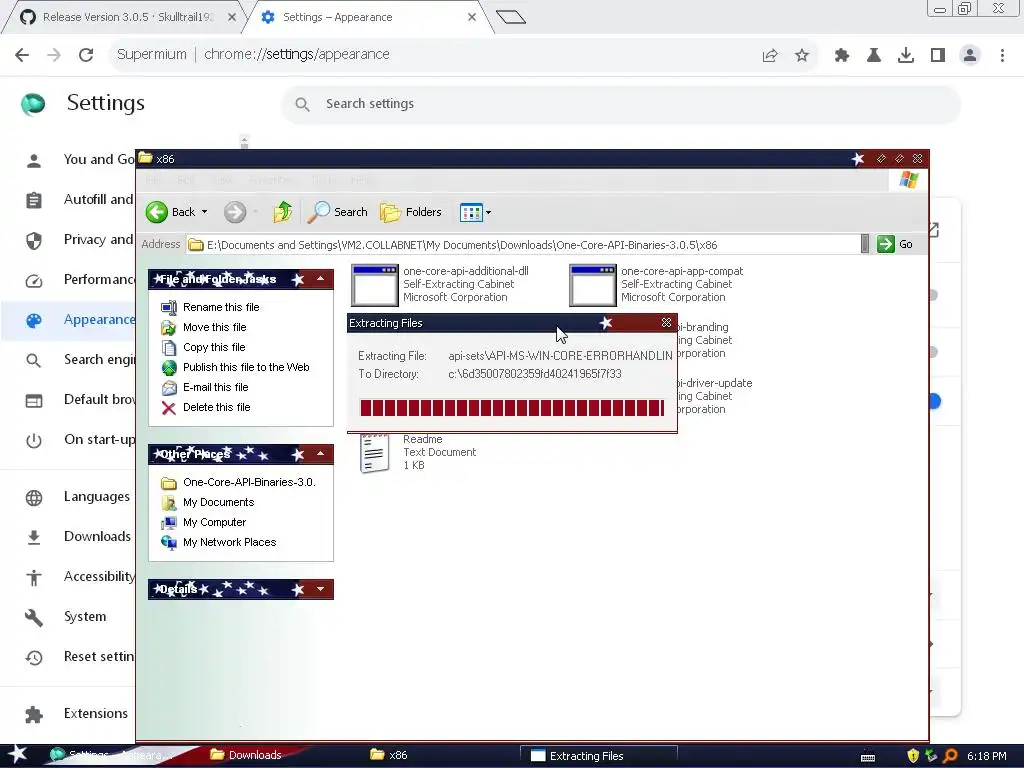Open the profile avatar menu
1024x768 pixels.
click(970, 56)
